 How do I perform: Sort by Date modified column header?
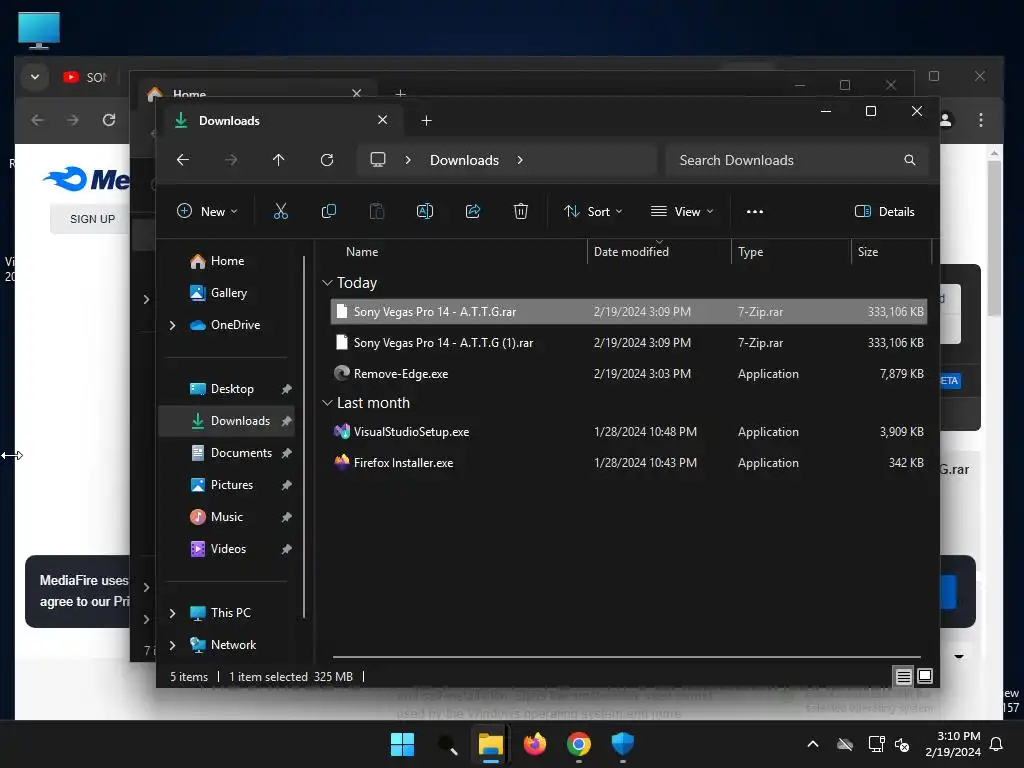(631, 251)
